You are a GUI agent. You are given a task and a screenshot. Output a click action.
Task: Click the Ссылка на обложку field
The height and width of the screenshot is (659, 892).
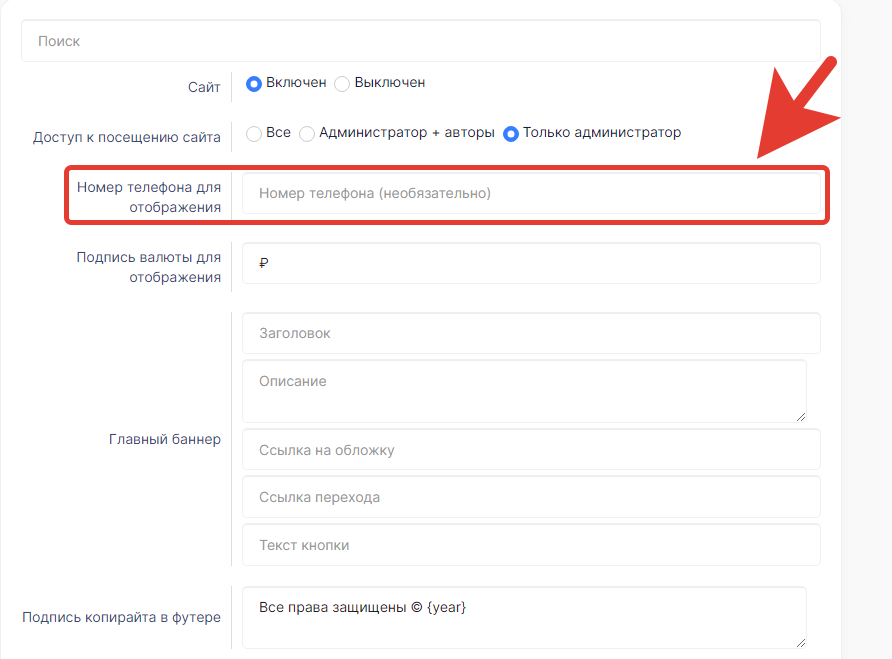tap(531, 450)
